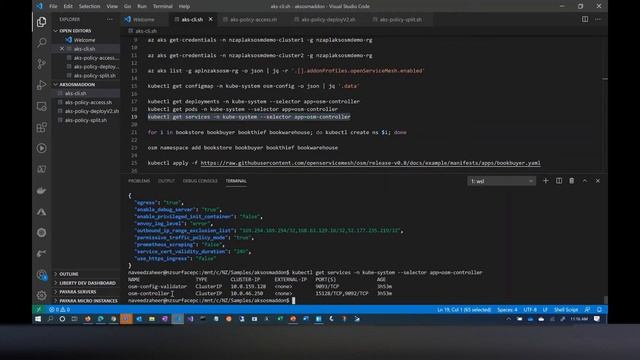
Task: Switch to the Problems panel tab
Action: [x=139, y=181]
